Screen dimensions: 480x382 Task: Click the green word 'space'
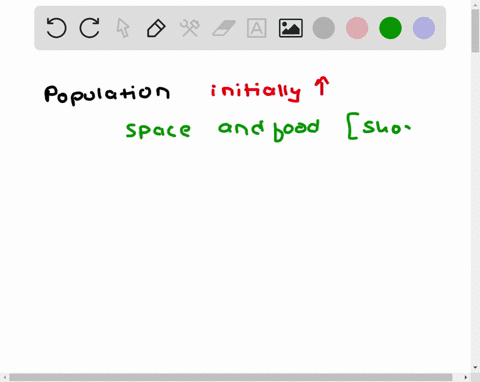coord(158,130)
